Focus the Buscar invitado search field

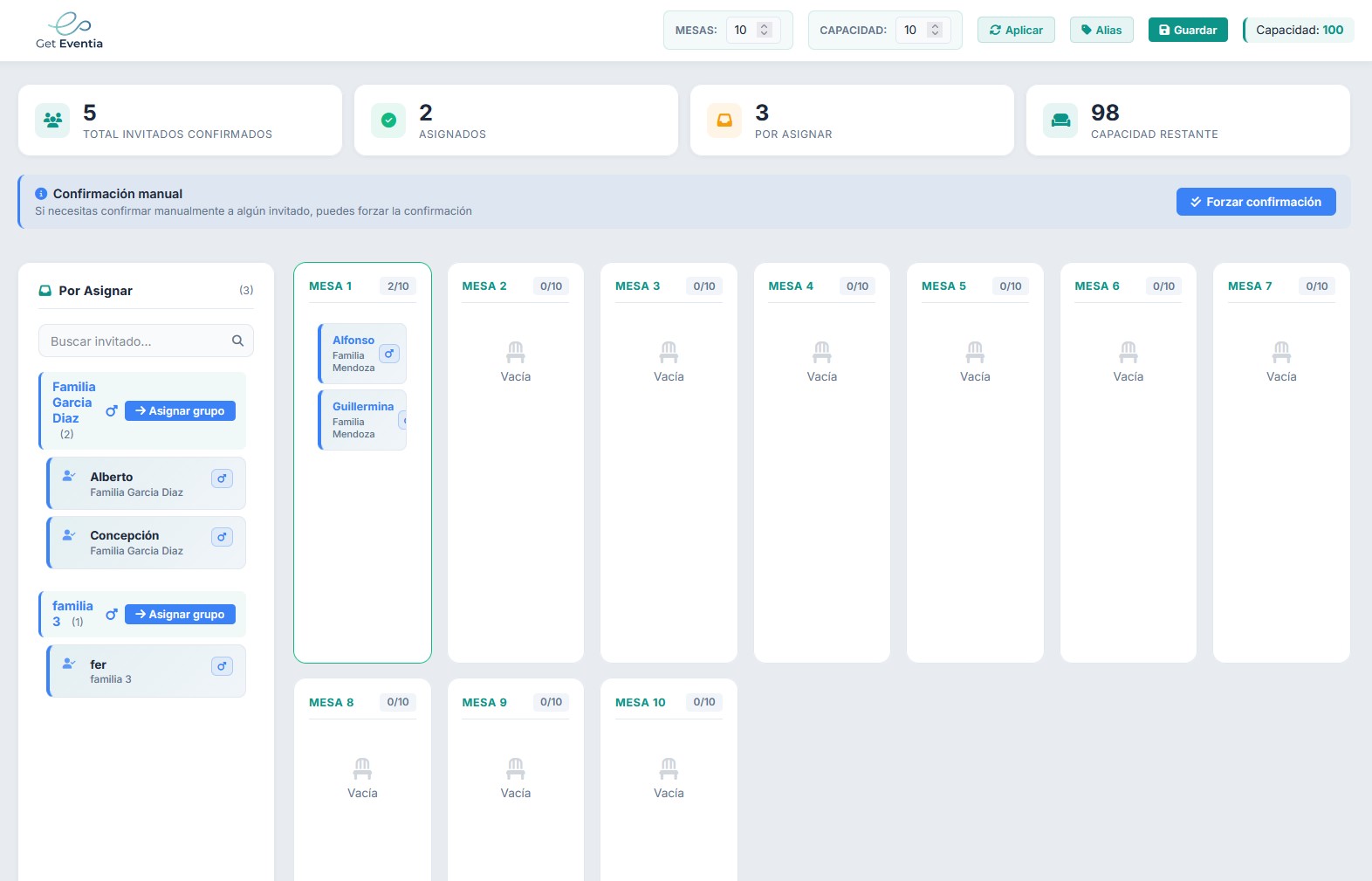point(146,341)
